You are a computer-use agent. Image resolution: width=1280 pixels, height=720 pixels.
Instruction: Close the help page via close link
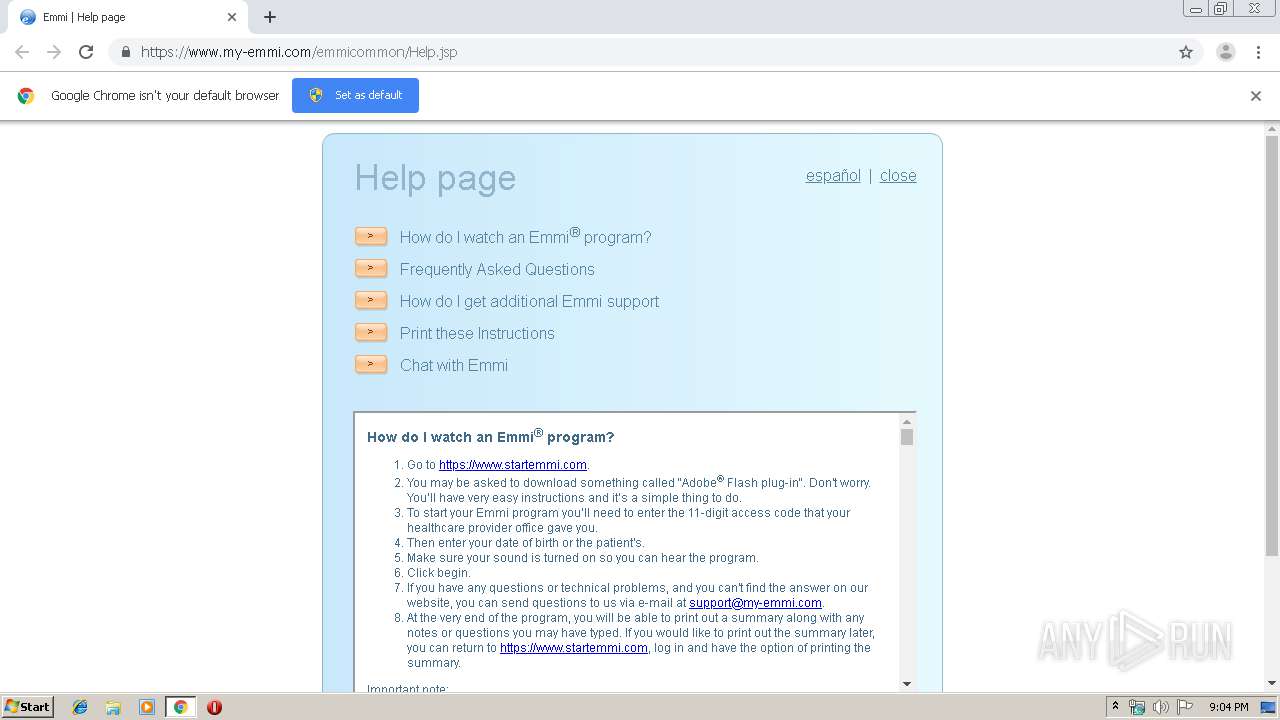point(898,176)
